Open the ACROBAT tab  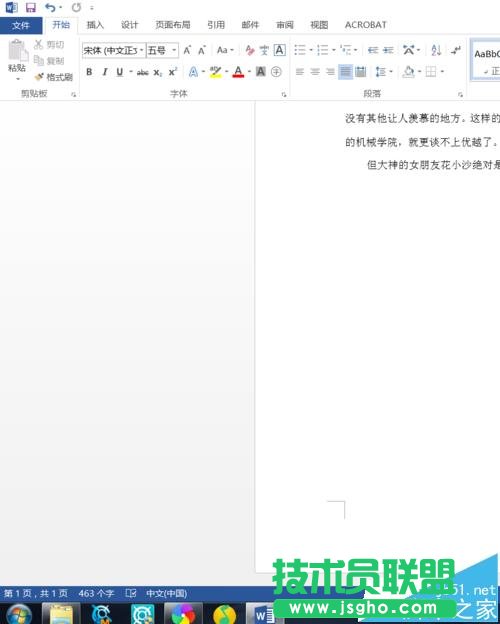[365, 25]
